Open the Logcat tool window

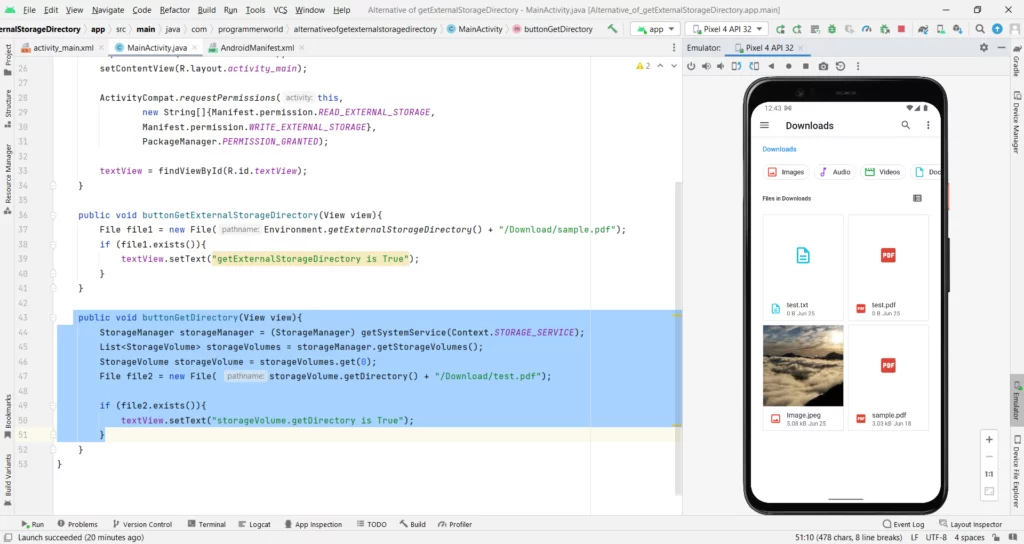click(x=254, y=524)
